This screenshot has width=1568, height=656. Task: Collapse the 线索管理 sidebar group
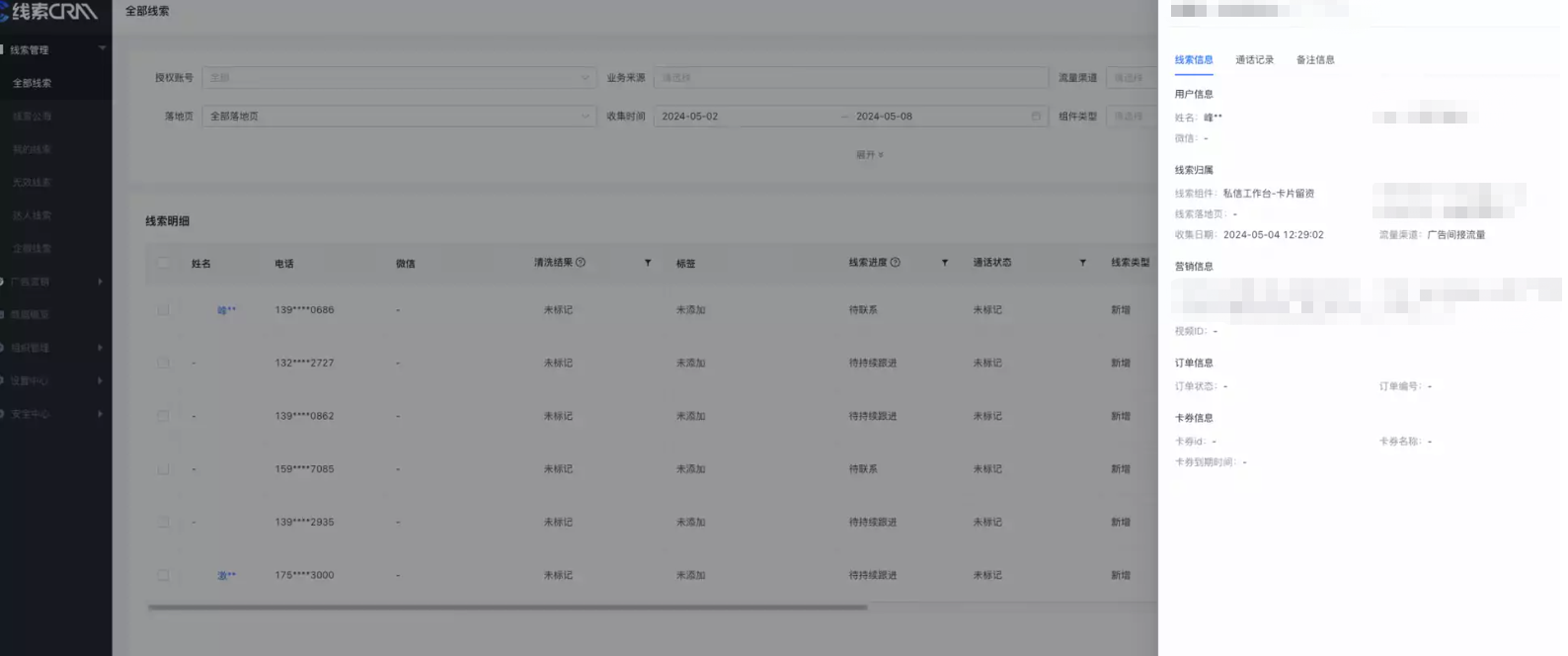tap(102, 48)
